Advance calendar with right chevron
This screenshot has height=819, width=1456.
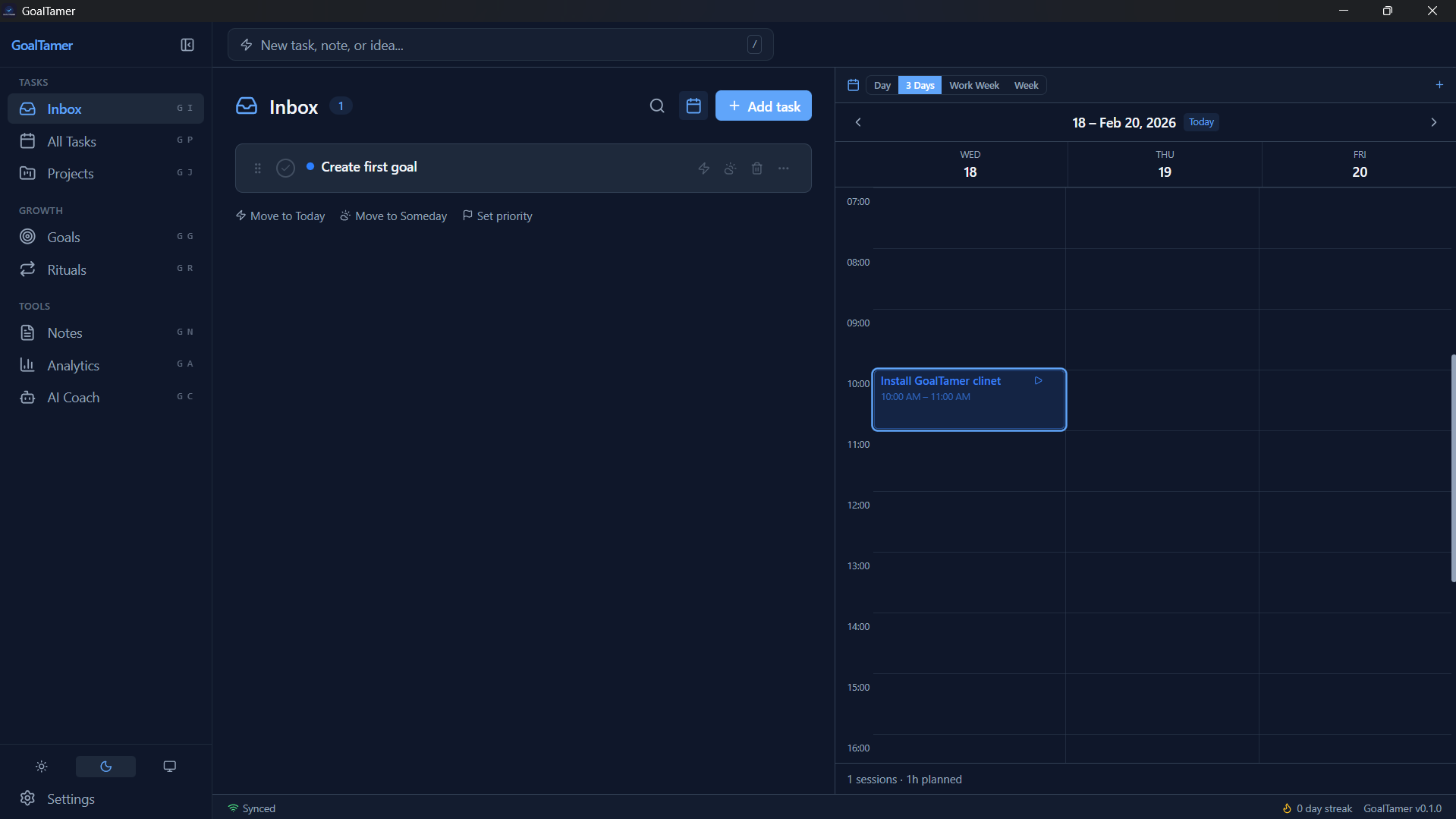pos(1433,121)
